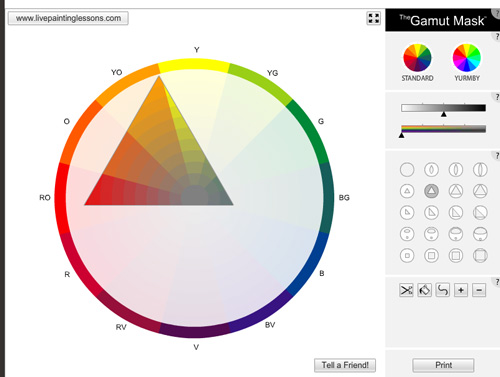Click the minus button to shrink mask
Viewport: 500px width, 377px height.
[x=479, y=290]
